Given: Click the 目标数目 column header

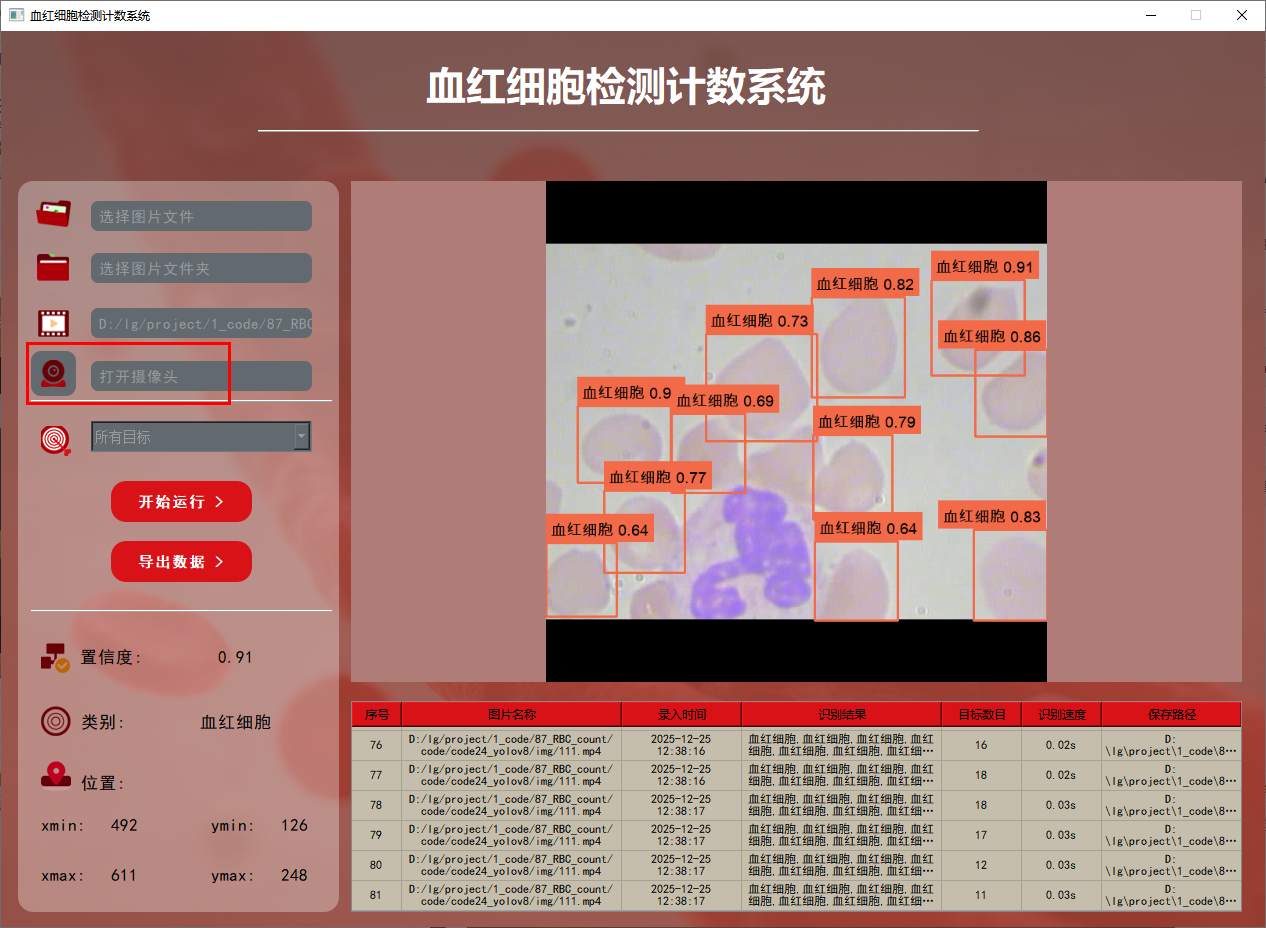Looking at the screenshot, I should pyautogui.click(x=982, y=714).
